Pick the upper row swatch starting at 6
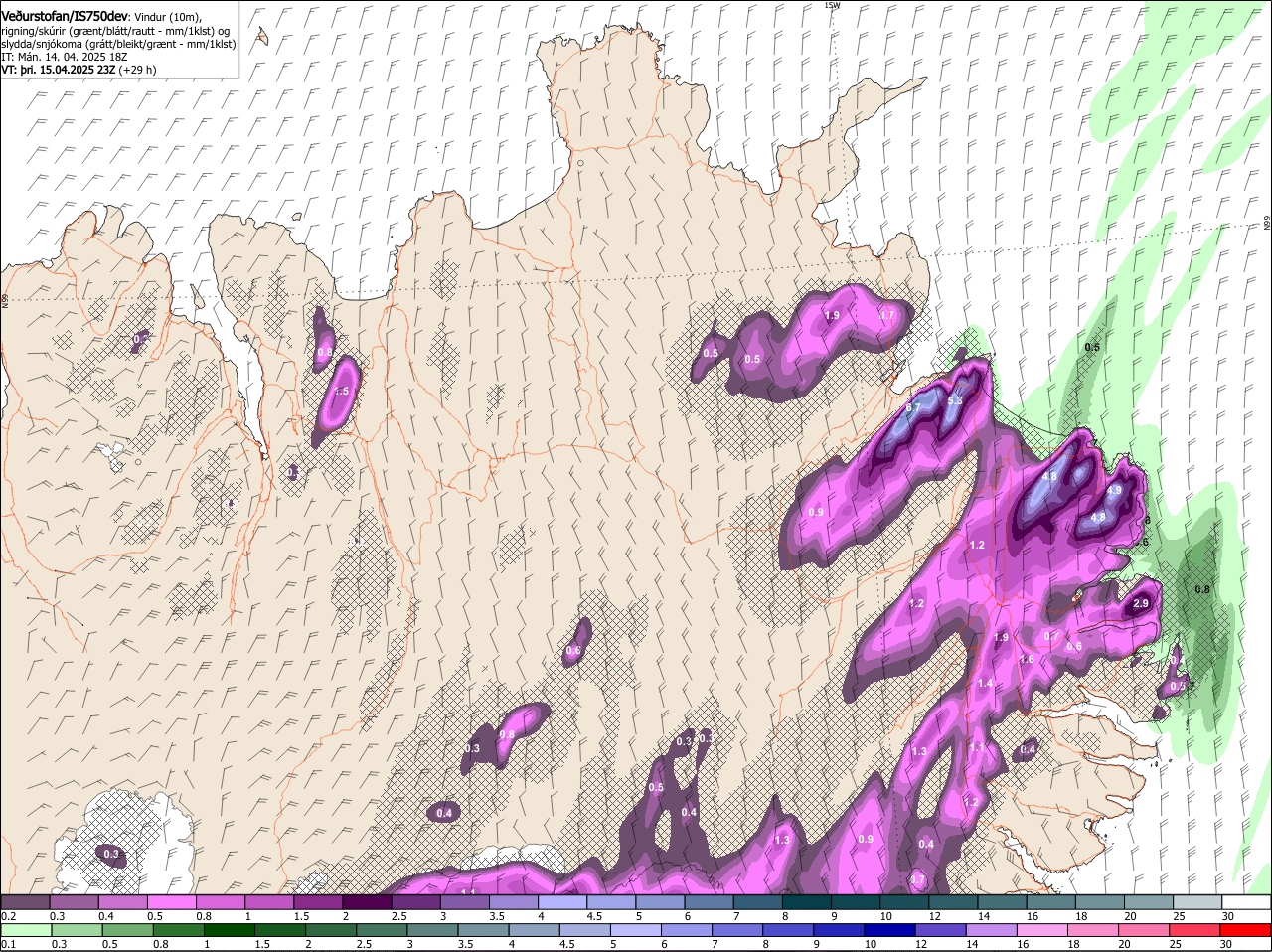Viewport: 1272px width, 952px height. point(709,901)
